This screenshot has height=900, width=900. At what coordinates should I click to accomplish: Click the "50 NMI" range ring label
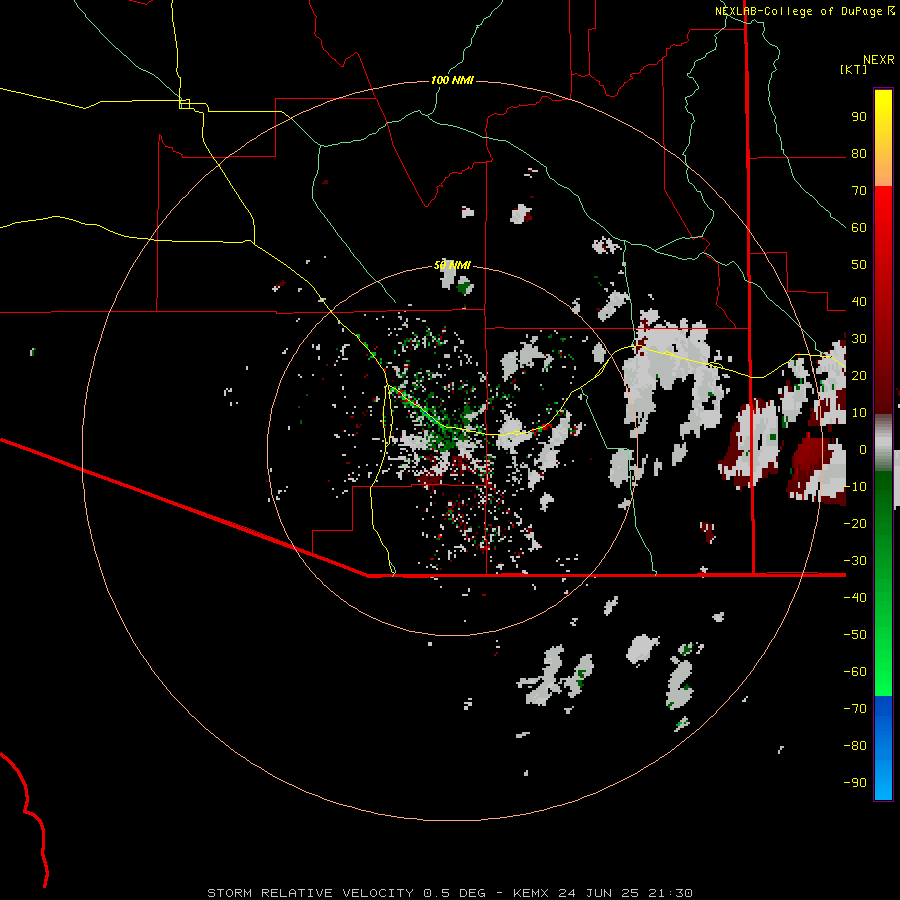(452, 265)
